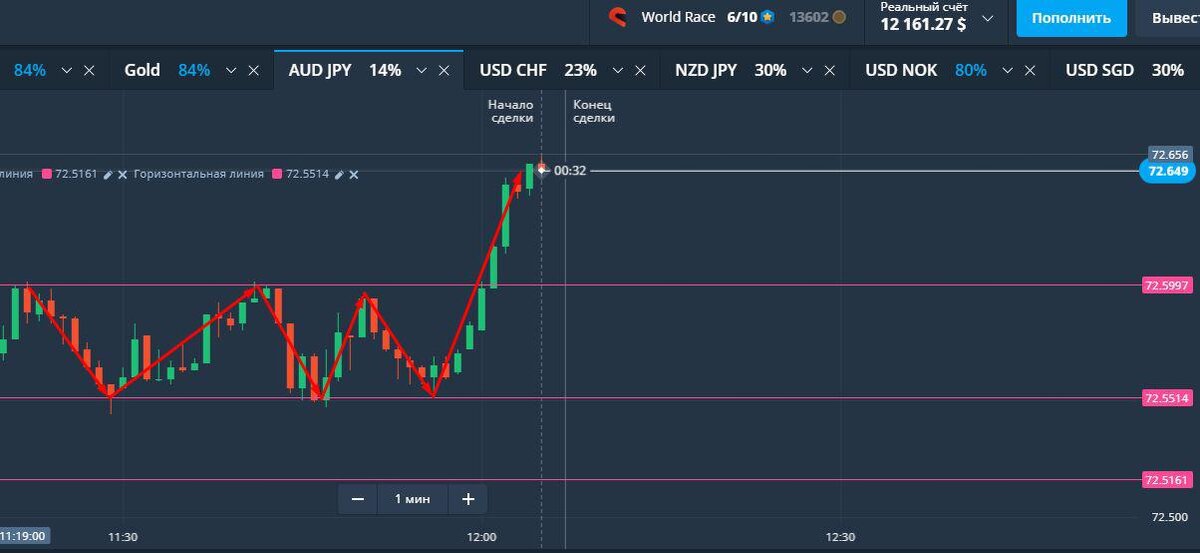The height and width of the screenshot is (553, 1200).
Task: Click the Начало сделки marker label
Action: pyautogui.click(x=510, y=111)
